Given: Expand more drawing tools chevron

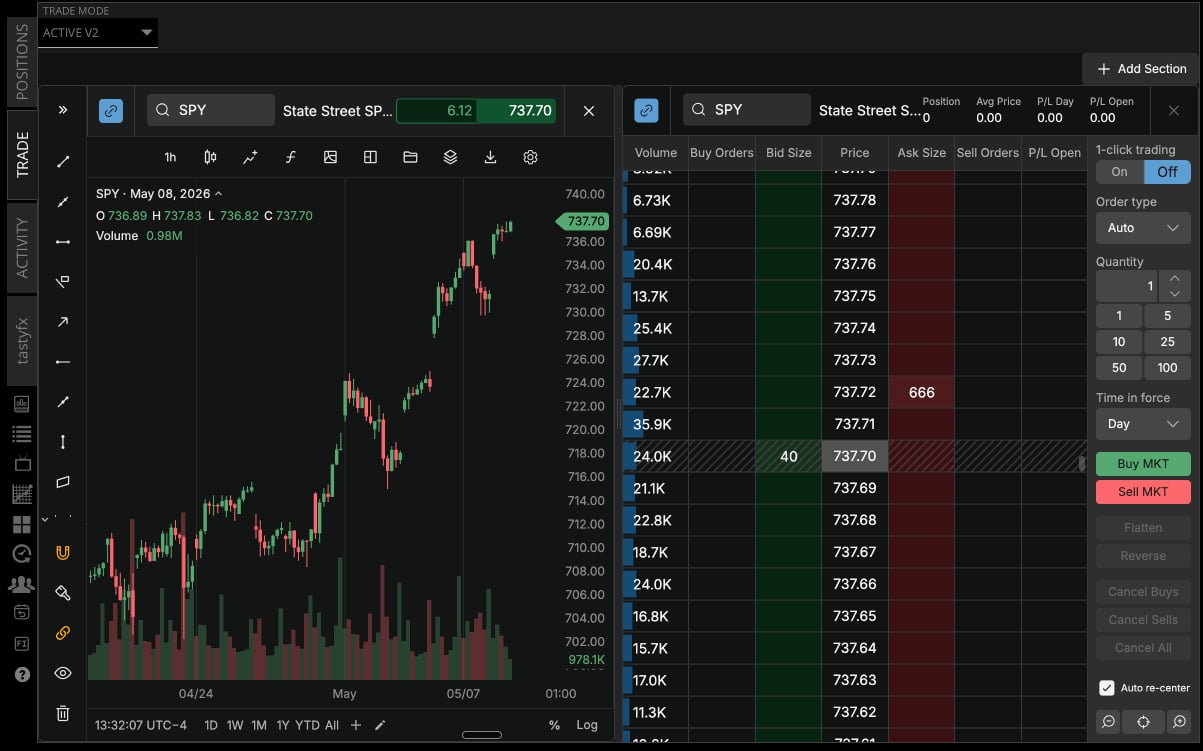Looking at the screenshot, I should point(45,519).
